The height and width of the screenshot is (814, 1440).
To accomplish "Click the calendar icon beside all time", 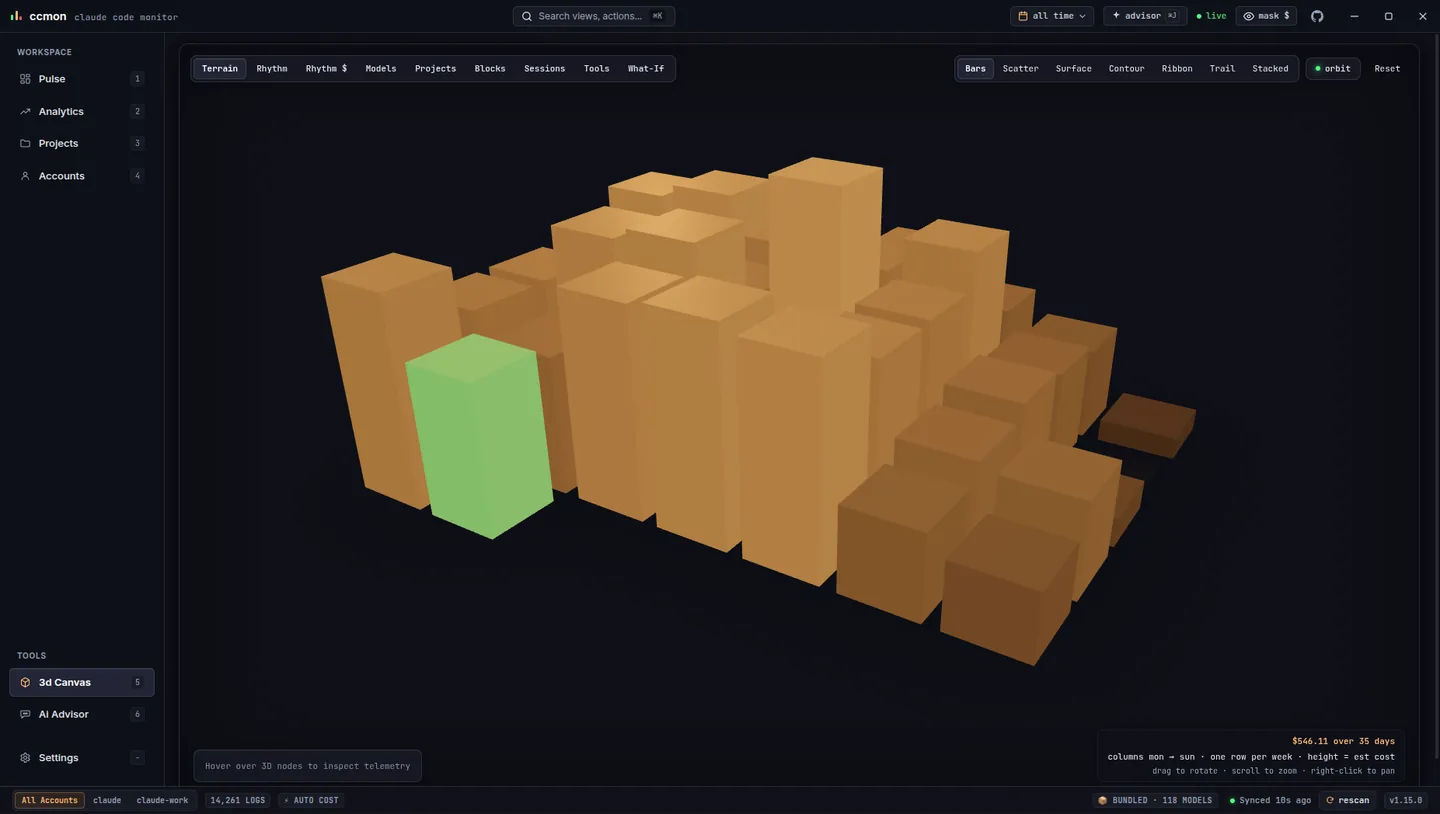I will click(x=1023, y=16).
